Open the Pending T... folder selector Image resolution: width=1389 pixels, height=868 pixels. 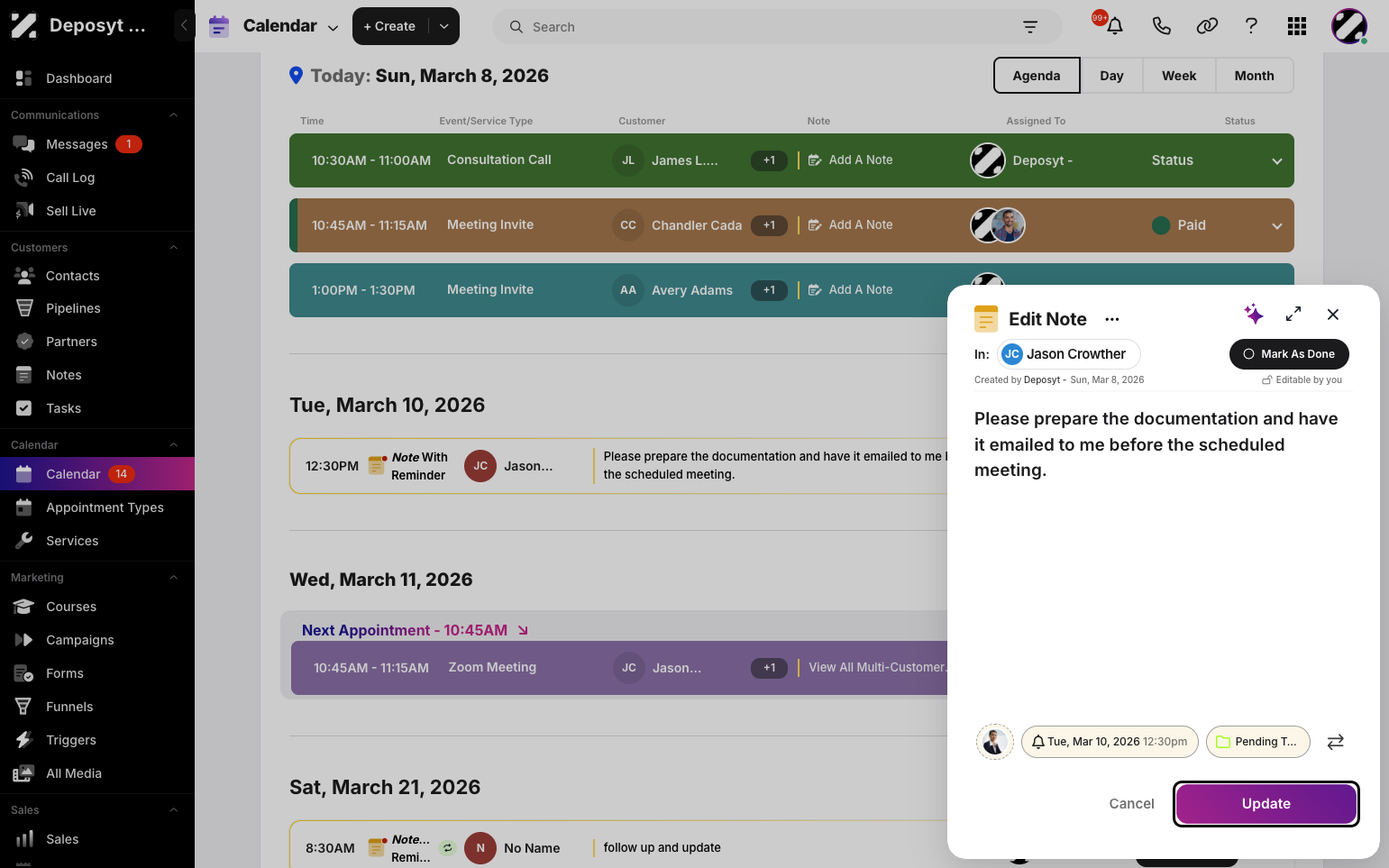pos(1257,742)
